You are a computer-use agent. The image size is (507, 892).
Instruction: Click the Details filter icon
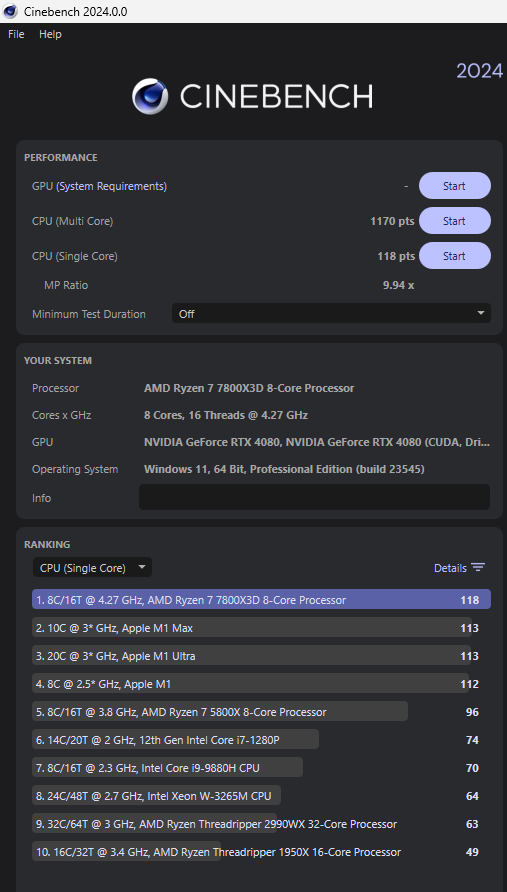click(x=478, y=568)
